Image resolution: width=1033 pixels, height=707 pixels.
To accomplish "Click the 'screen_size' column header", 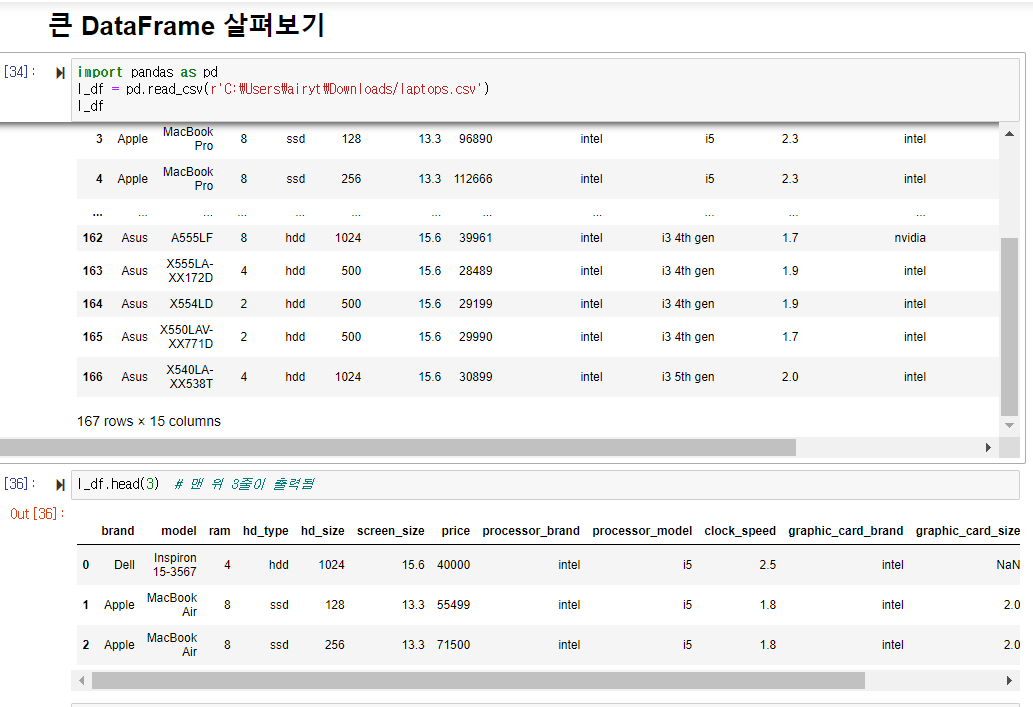I will pyautogui.click(x=391, y=531).
